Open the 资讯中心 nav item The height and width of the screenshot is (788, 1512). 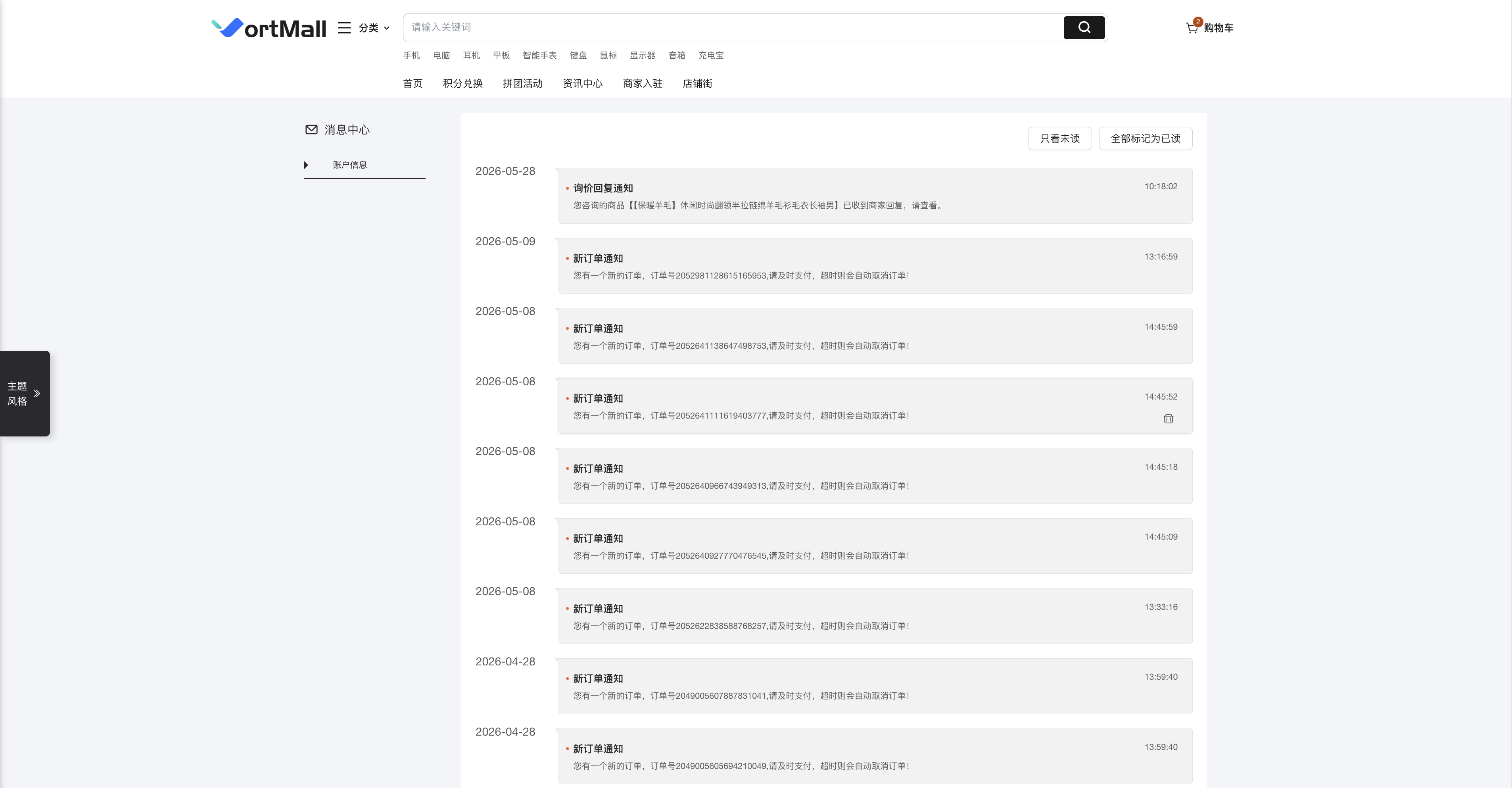click(x=582, y=83)
